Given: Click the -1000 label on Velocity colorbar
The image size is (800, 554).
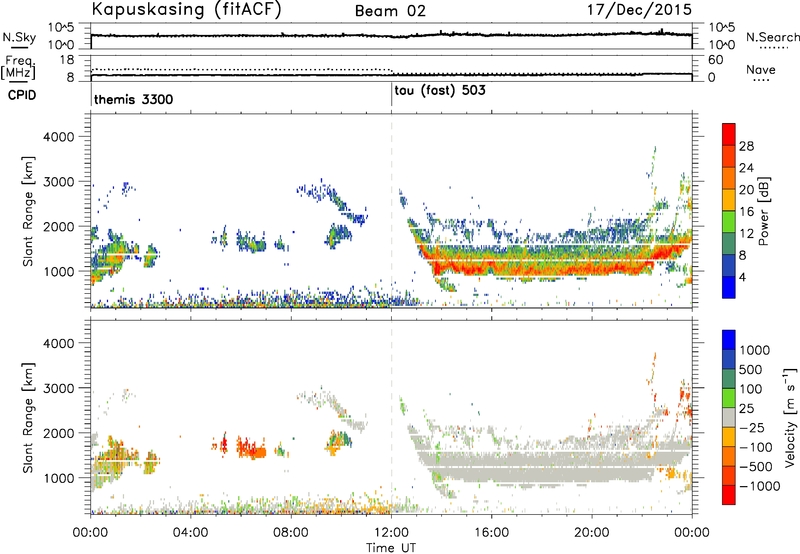Looking at the screenshot, I should point(760,486).
